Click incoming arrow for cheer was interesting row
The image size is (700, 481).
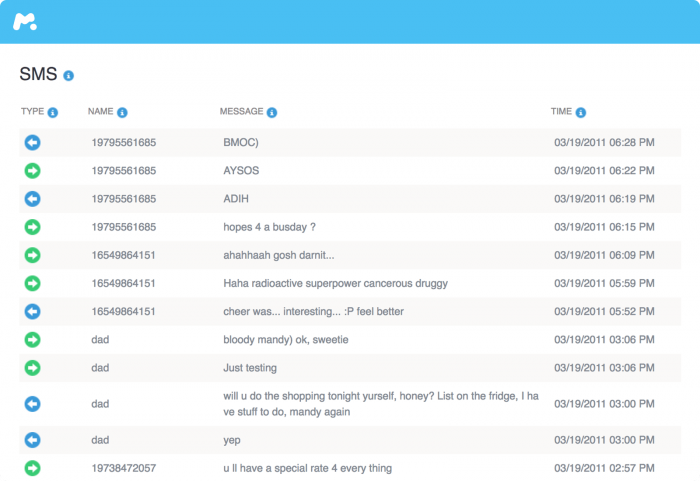coord(33,311)
